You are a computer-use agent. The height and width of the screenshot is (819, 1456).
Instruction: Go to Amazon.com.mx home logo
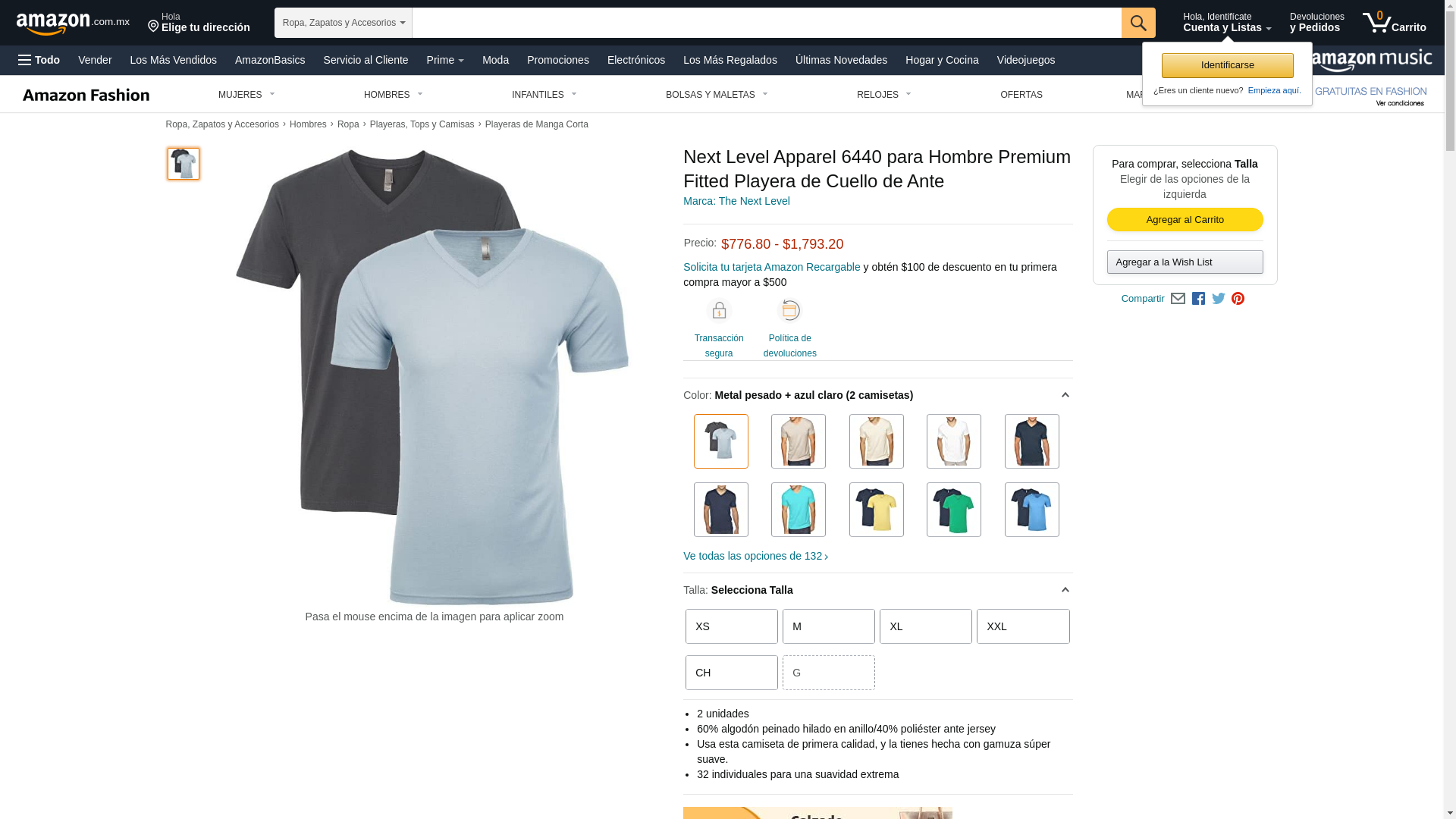click(x=73, y=23)
